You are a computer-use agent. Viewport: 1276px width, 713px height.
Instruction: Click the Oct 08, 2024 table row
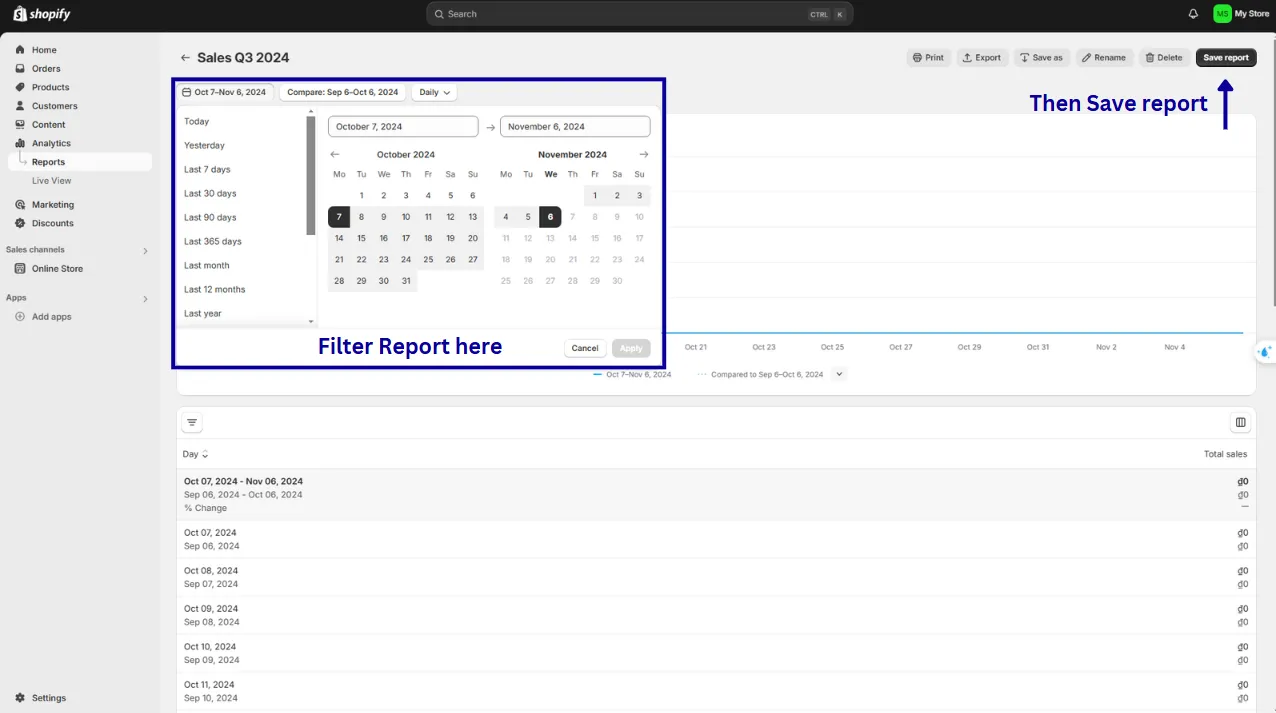(716, 577)
